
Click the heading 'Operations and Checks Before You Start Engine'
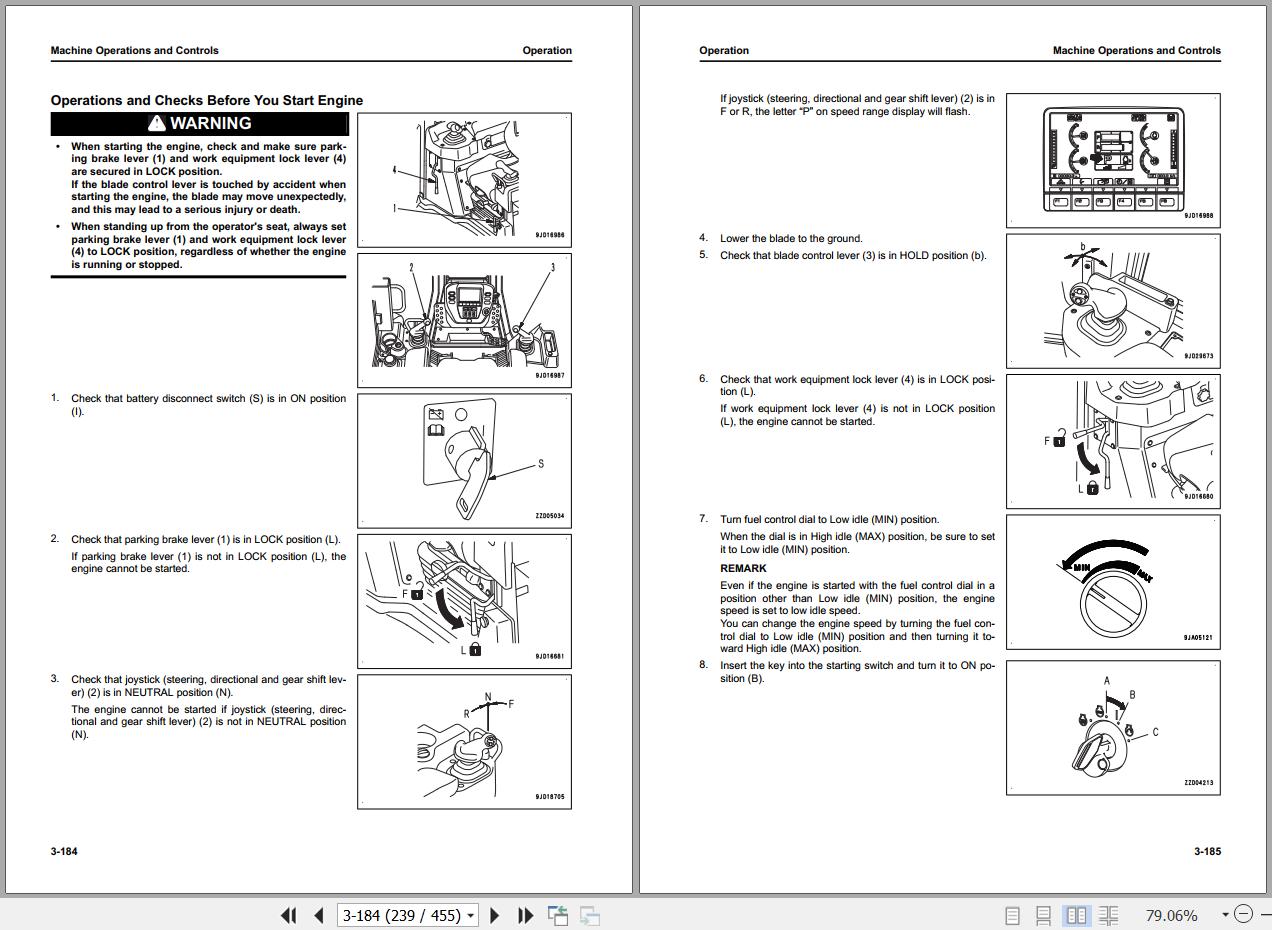(207, 100)
